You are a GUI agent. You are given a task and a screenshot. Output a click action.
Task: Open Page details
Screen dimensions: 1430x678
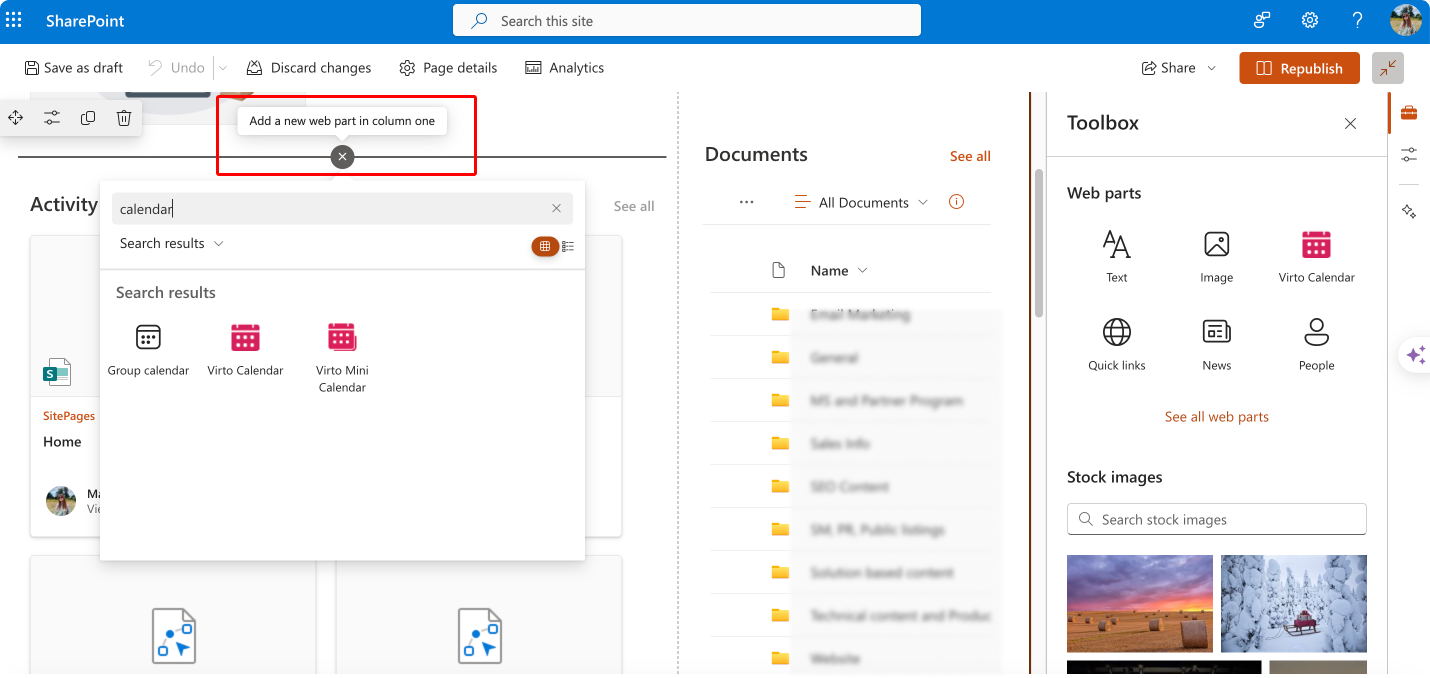(x=448, y=68)
